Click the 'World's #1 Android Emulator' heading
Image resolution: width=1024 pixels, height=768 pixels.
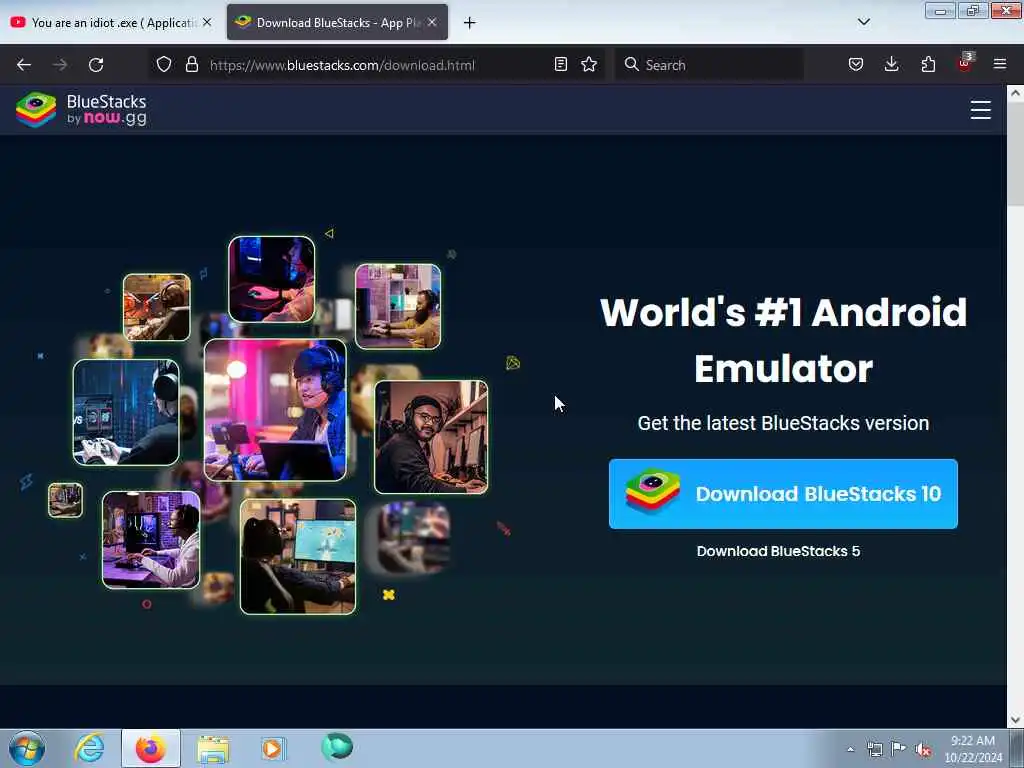point(783,340)
